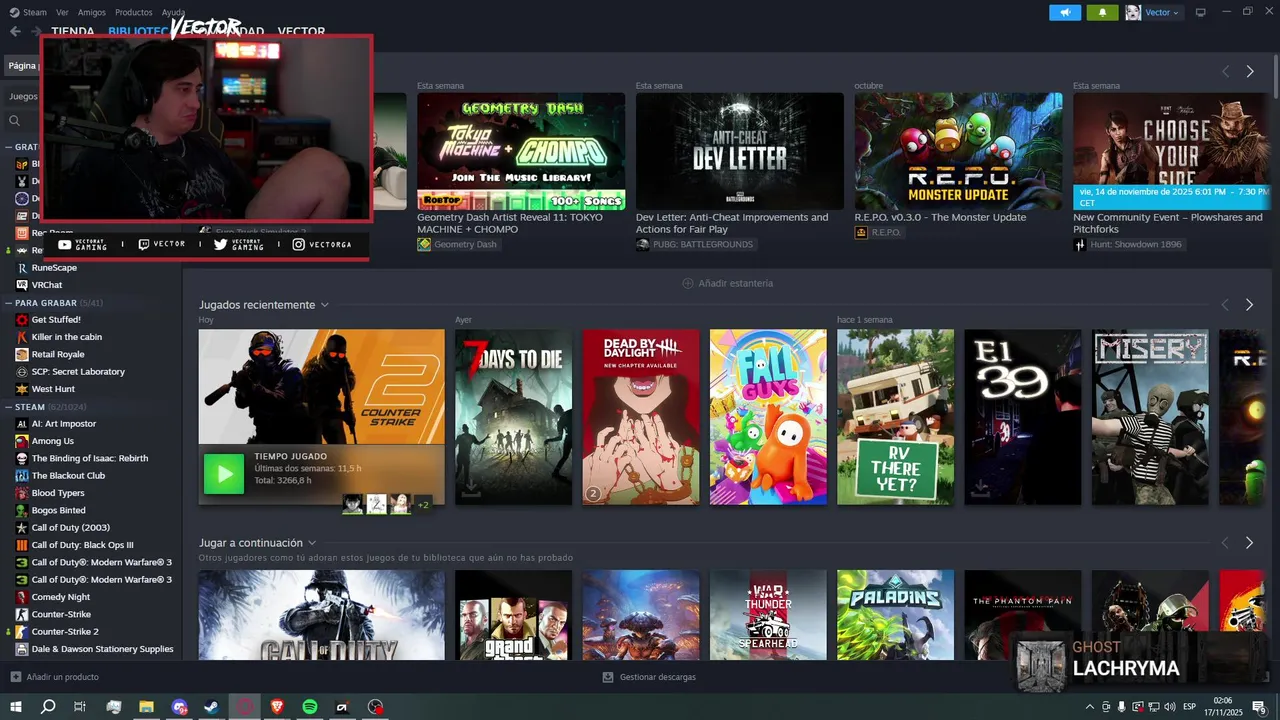Open the Windows Start menu
This screenshot has width=1280, height=720.
click(15, 707)
